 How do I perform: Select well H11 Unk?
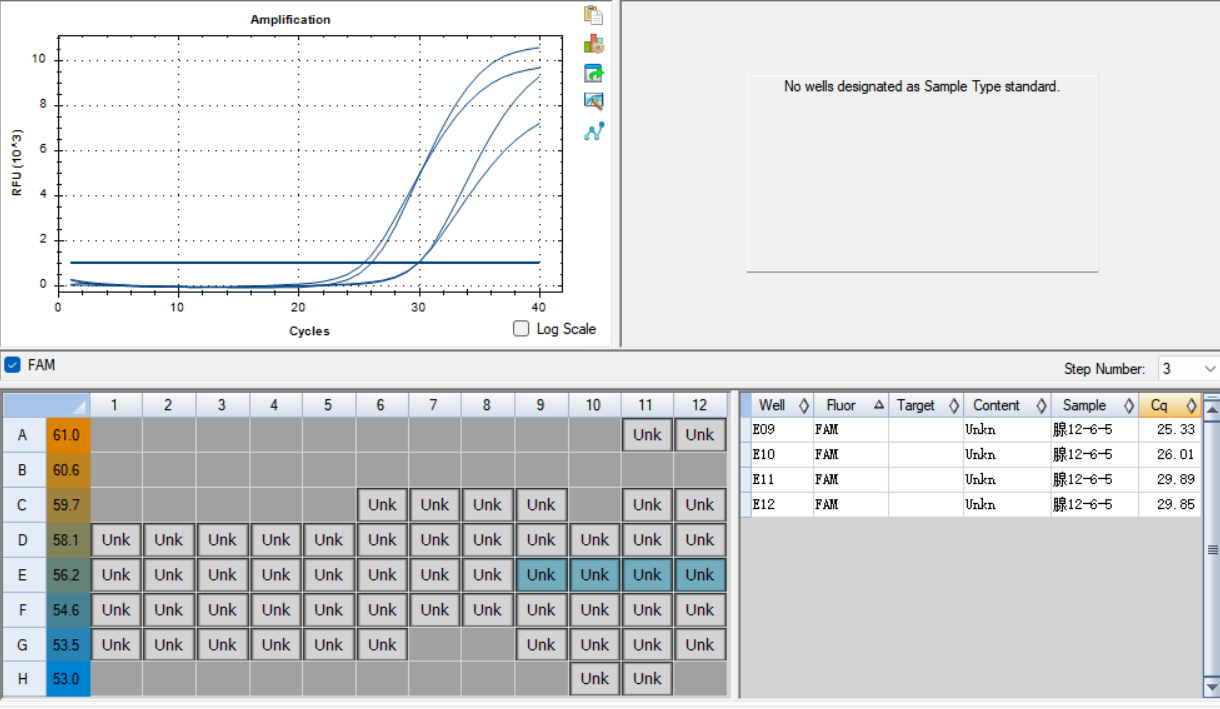pos(647,679)
